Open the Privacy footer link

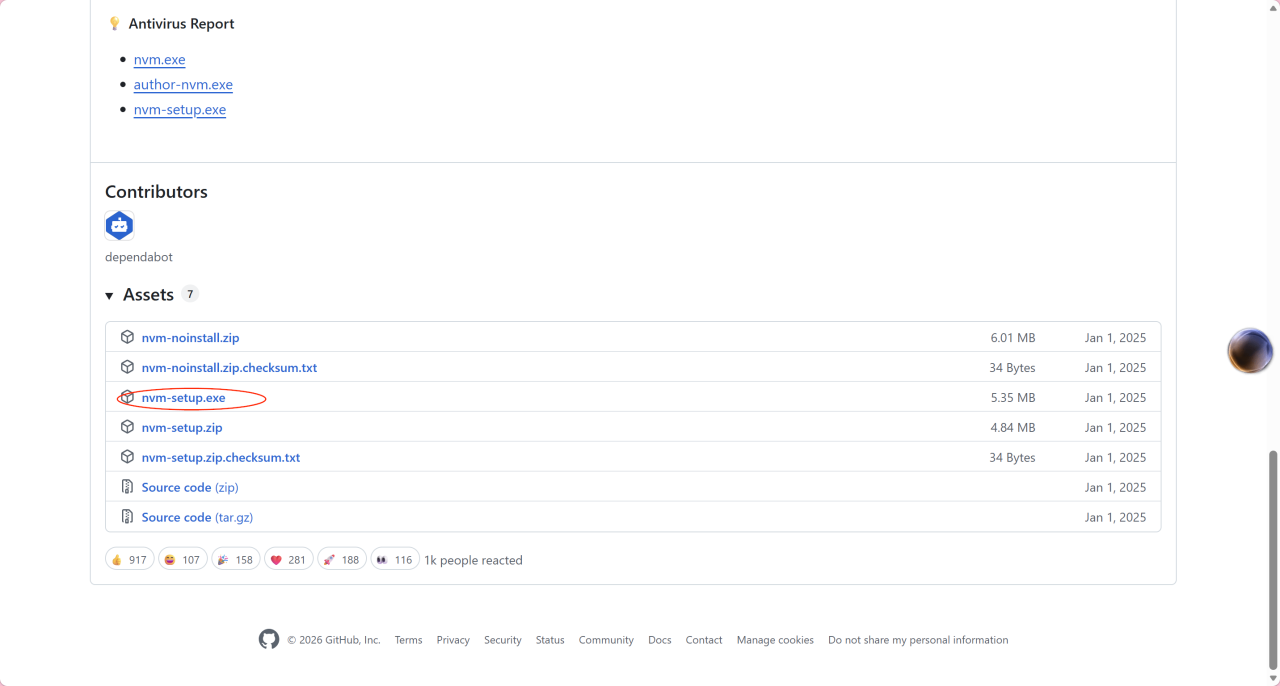[x=453, y=640]
